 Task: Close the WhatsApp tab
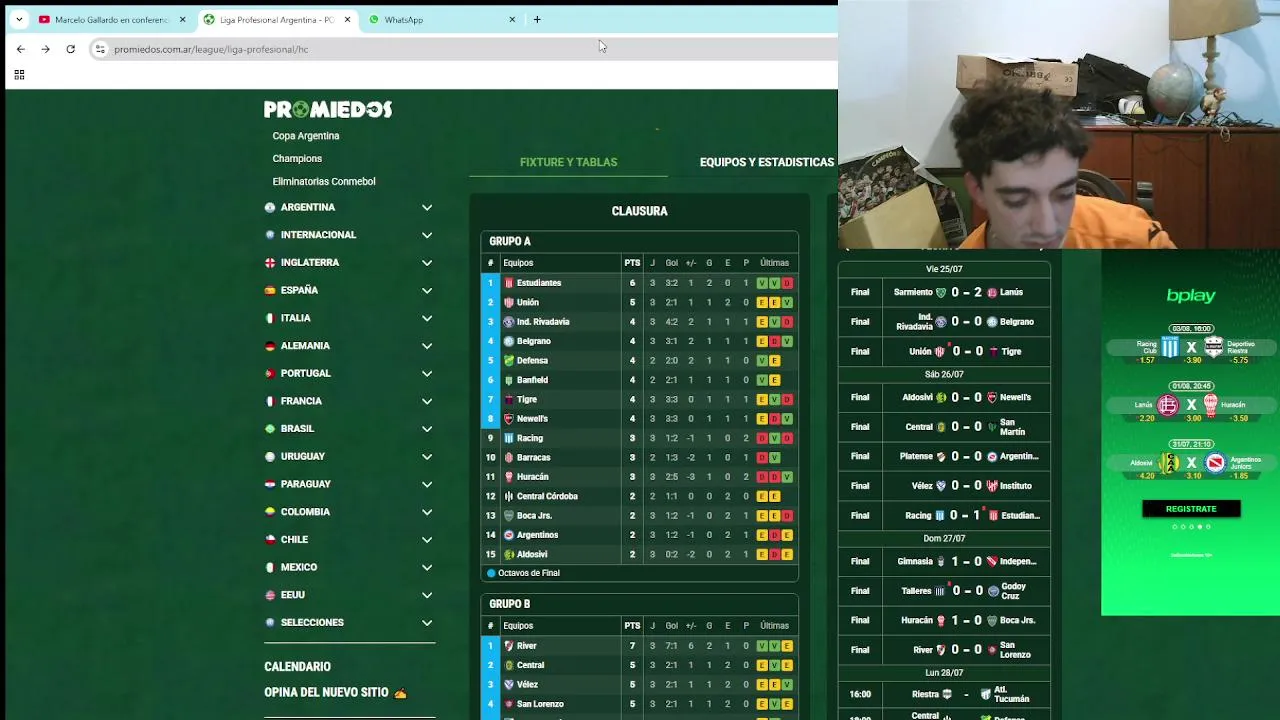(x=512, y=19)
